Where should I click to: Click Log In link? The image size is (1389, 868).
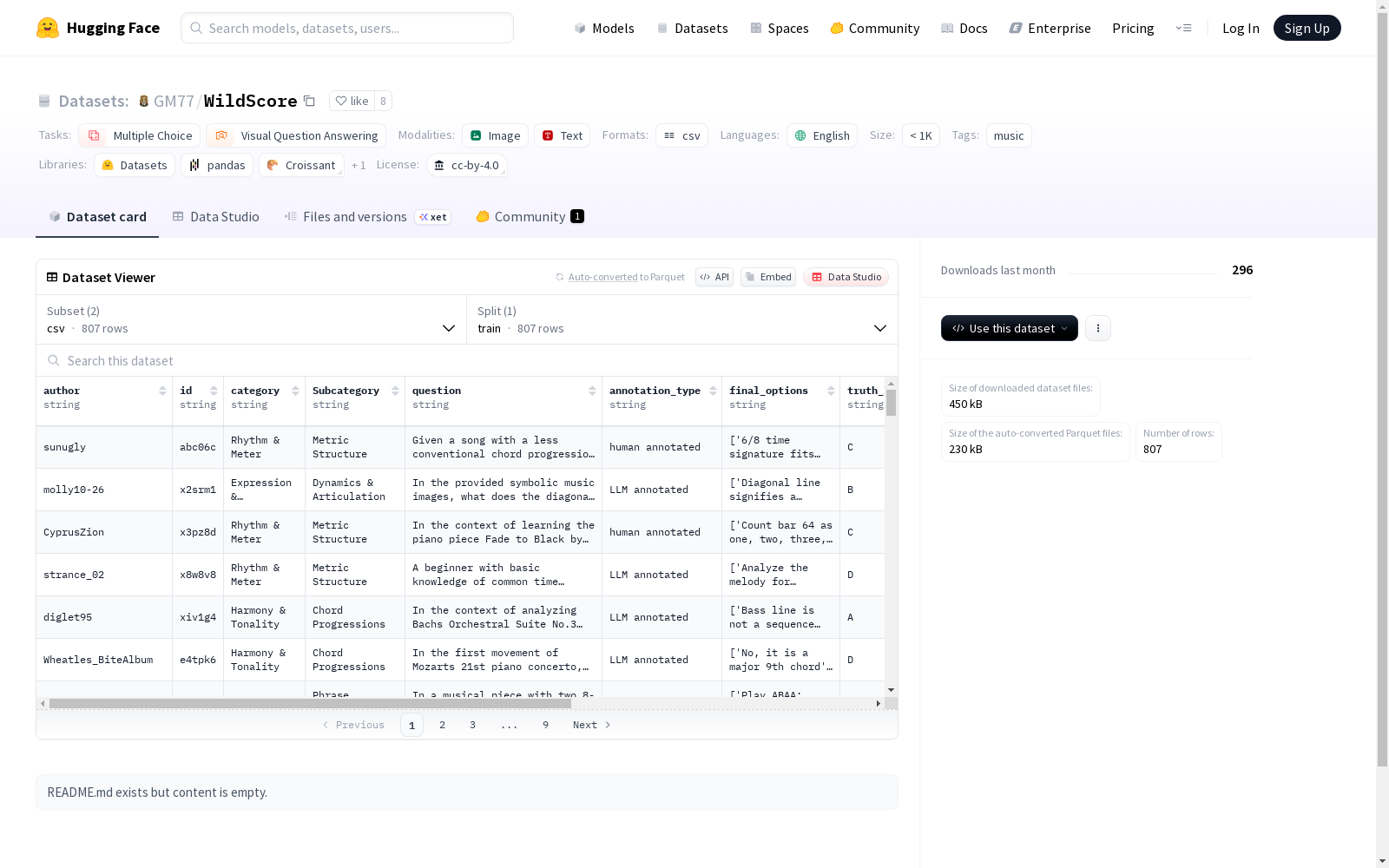click(x=1241, y=28)
